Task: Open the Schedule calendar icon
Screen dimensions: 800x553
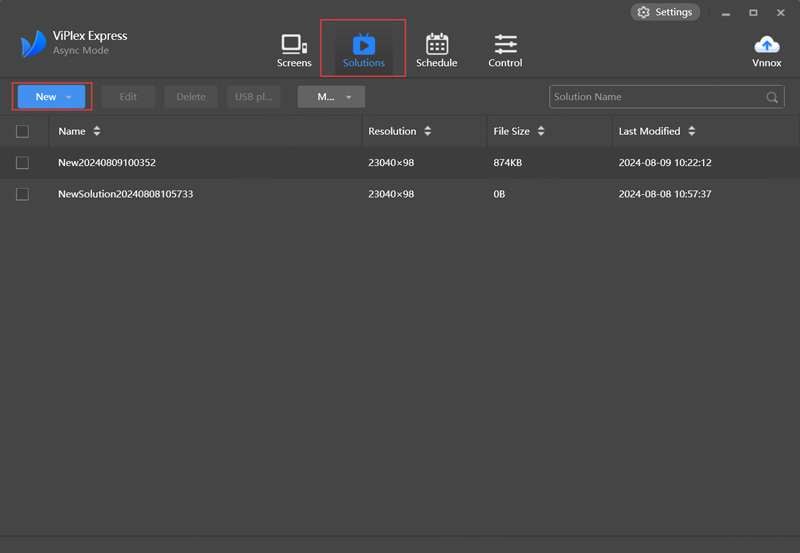Action: 437,44
